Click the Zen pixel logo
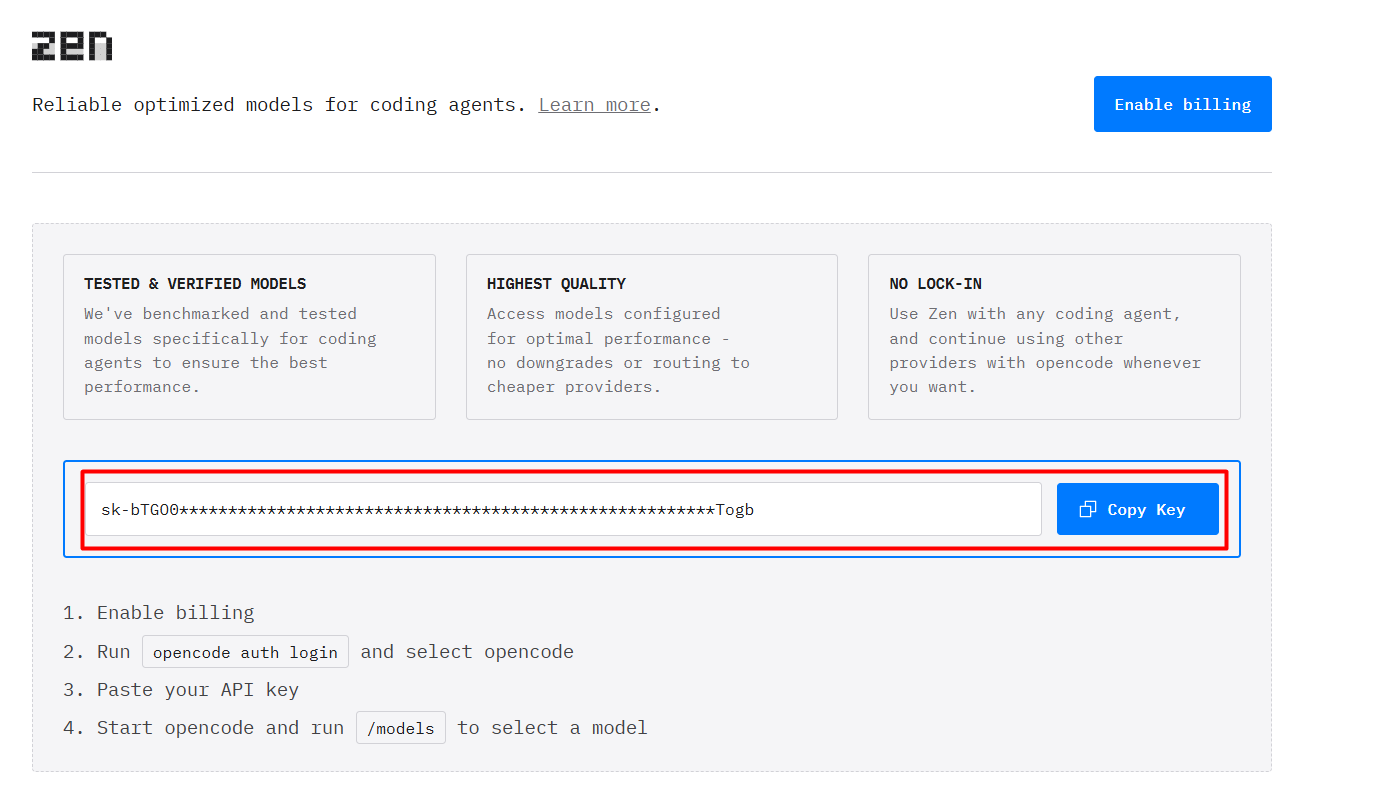The image size is (1383, 793). [x=72, y=46]
